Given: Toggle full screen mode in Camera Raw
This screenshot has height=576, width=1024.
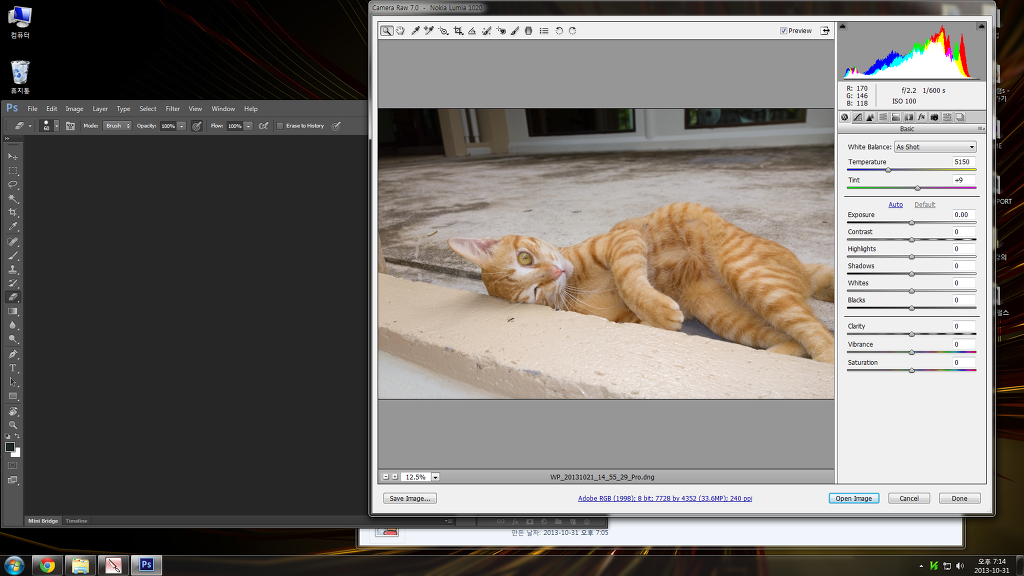Looking at the screenshot, I should click(826, 31).
